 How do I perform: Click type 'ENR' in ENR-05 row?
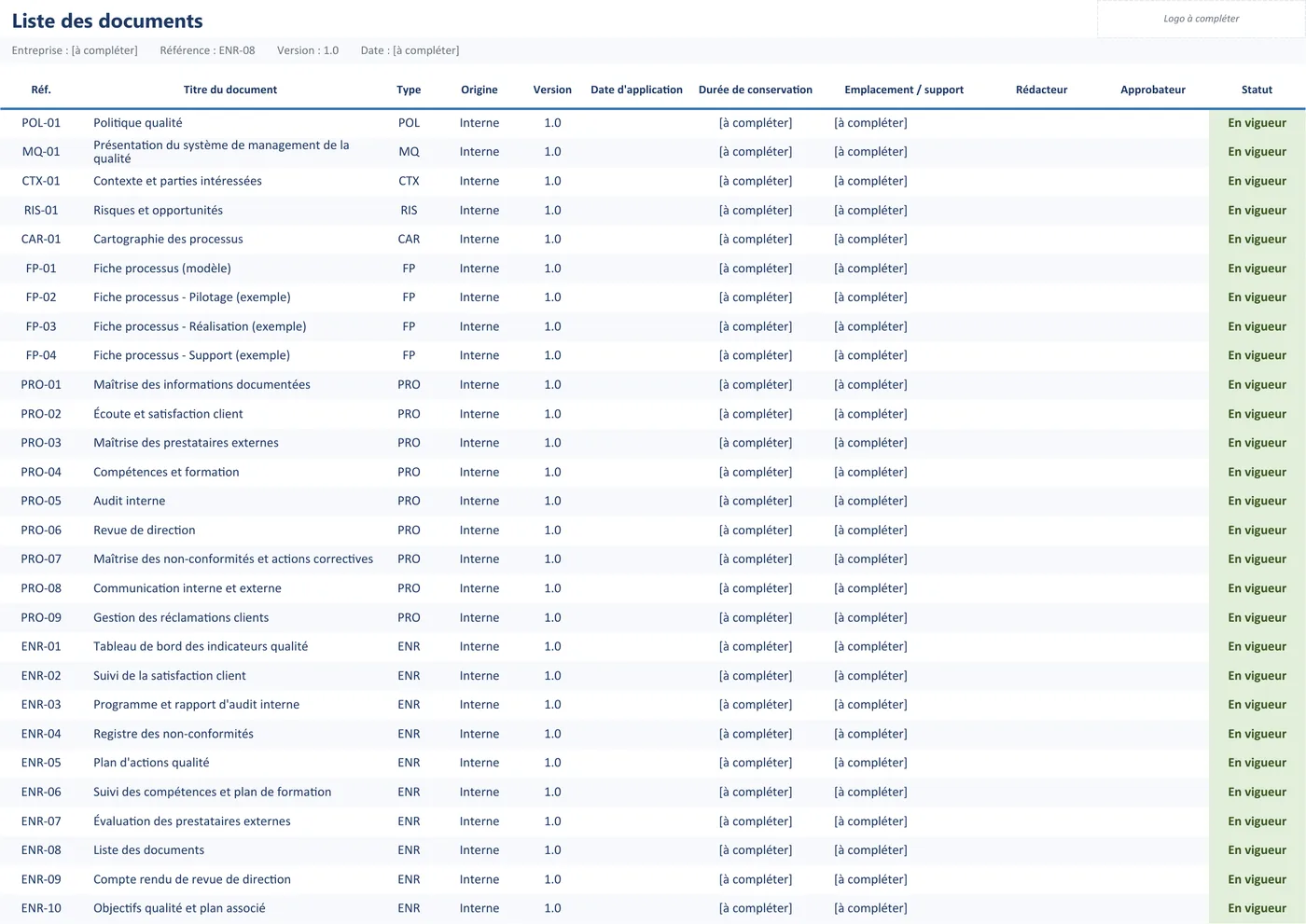(x=409, y=763)
